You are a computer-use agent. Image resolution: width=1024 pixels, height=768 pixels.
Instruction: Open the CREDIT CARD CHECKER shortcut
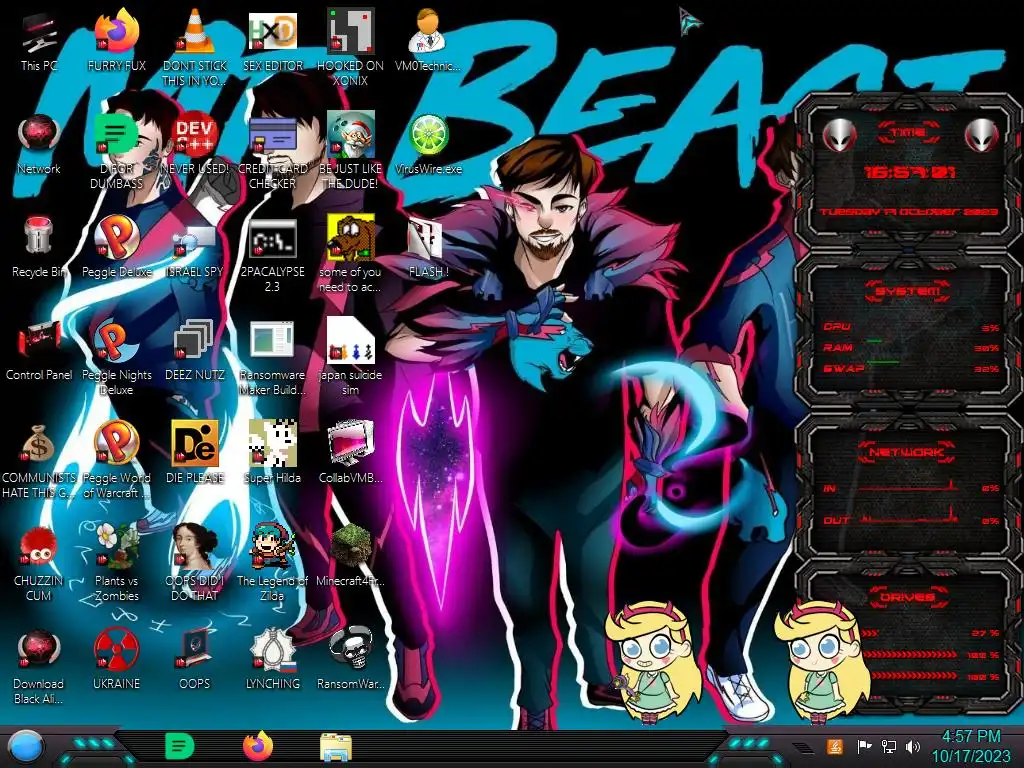coord(273,152)
